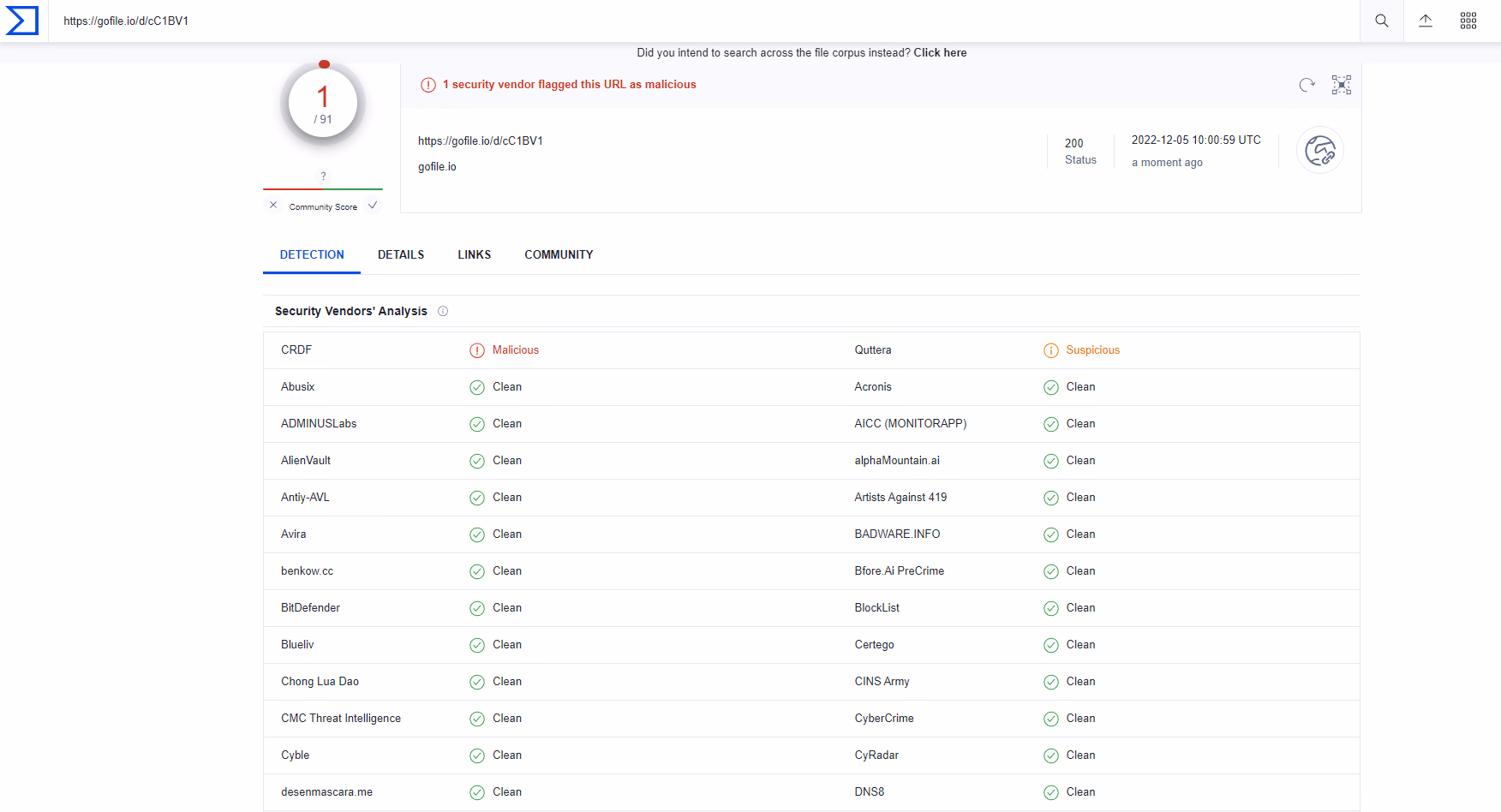Click the Bfore.Ai PreCrime vendor name

[900, 570]
